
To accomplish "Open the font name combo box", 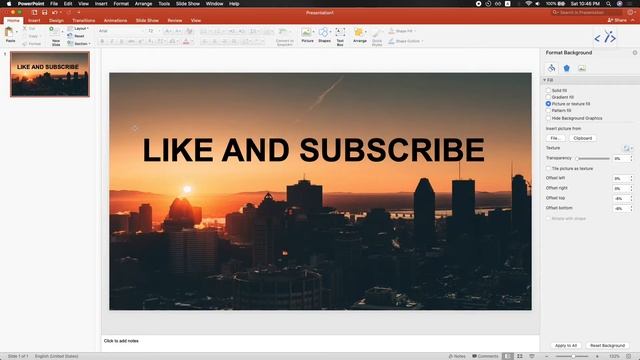I will click(121, 31).
